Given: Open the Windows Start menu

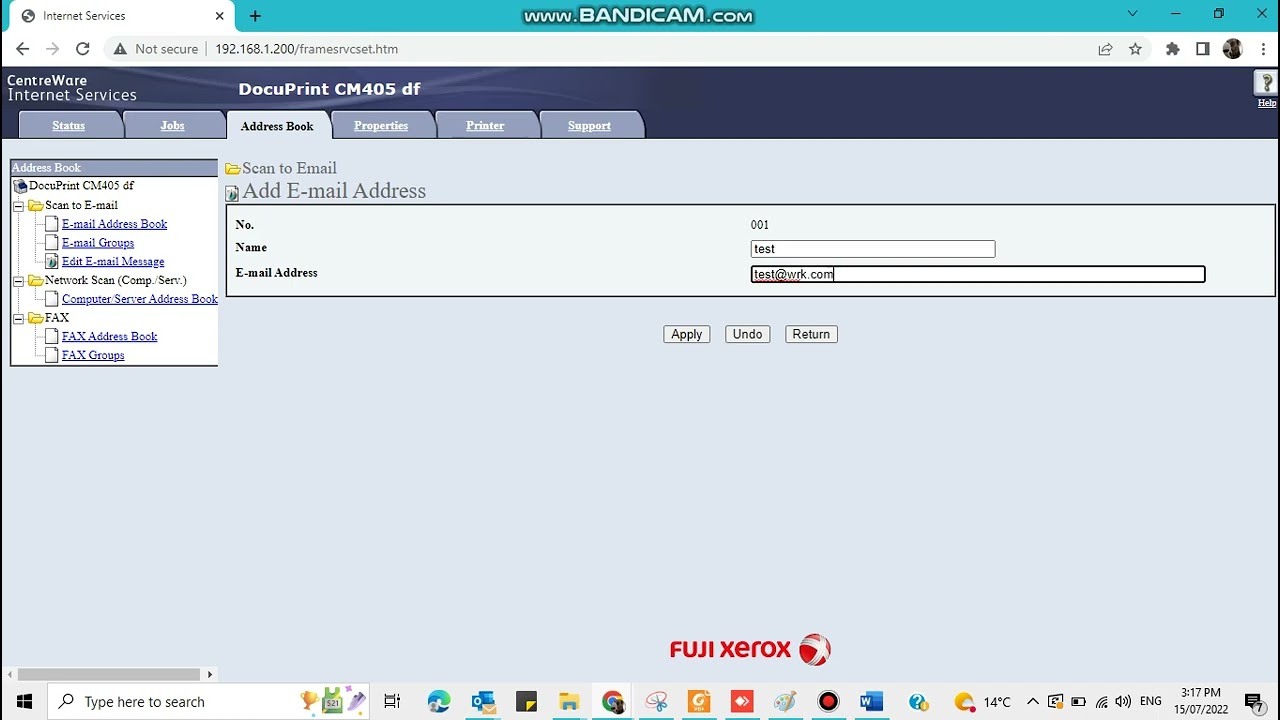Looking at the screenshot, I should [24, 702].
